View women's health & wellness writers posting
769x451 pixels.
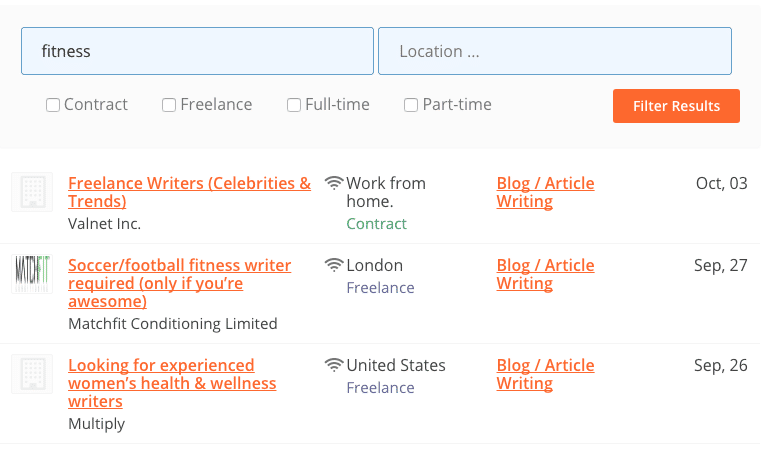coord(172,383)
